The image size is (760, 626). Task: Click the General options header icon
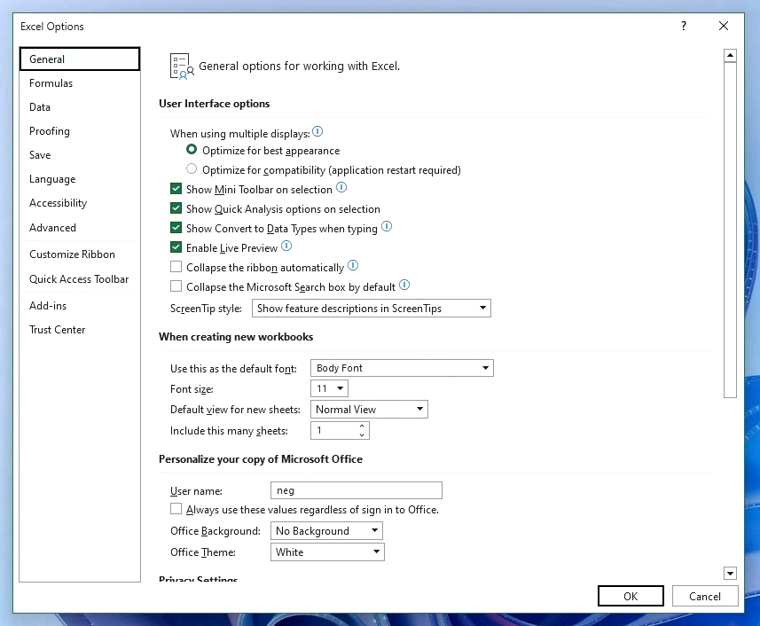(x=182, y=66)
